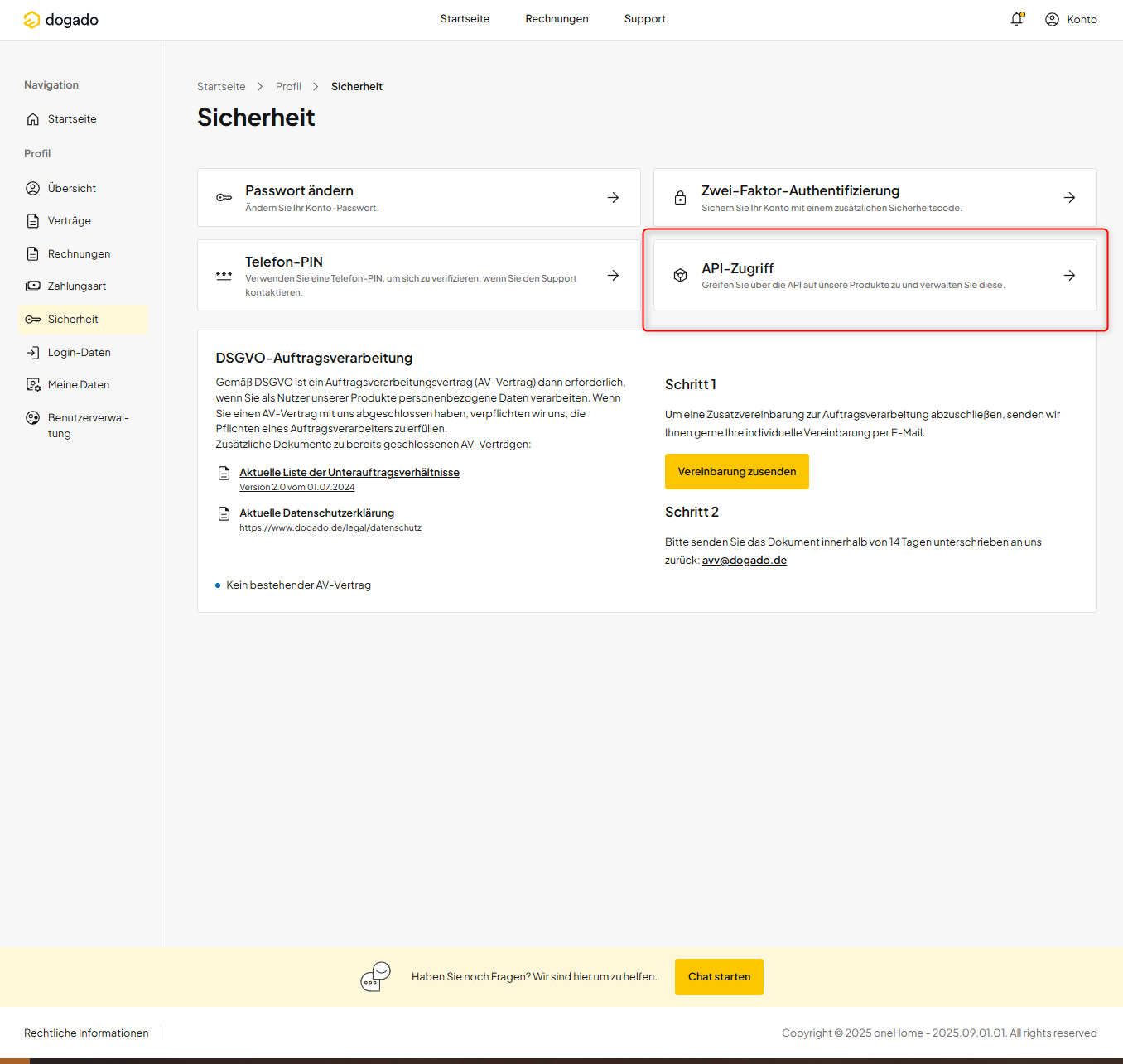Click the asterisk PIN icon on Telefon-PIN card
This screenshot has width=1123, height=1064.
click(x=224, y=276)
